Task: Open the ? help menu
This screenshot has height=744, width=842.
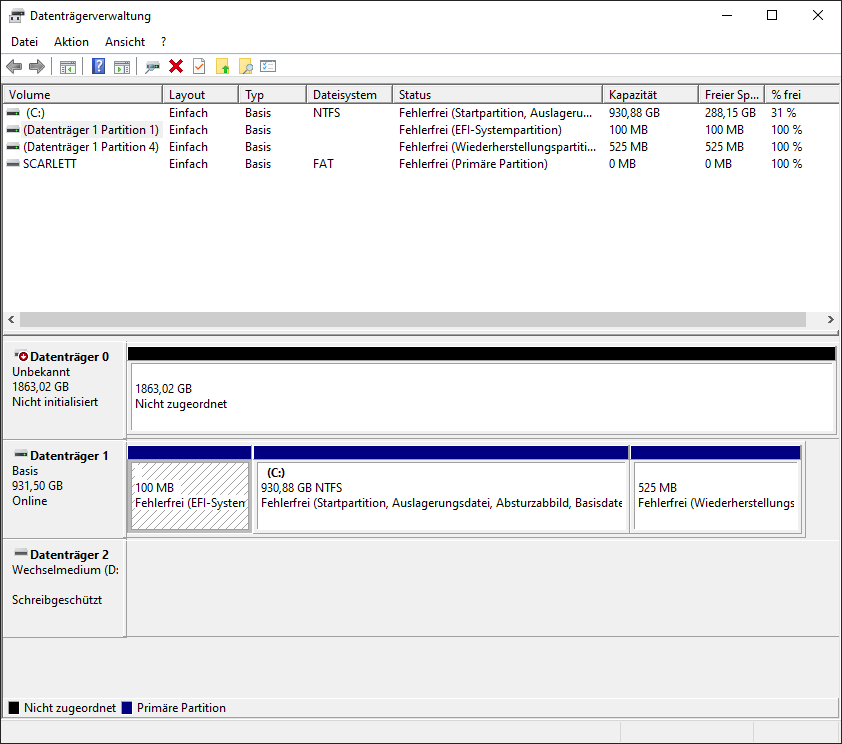Action: (x=163, y=42)
